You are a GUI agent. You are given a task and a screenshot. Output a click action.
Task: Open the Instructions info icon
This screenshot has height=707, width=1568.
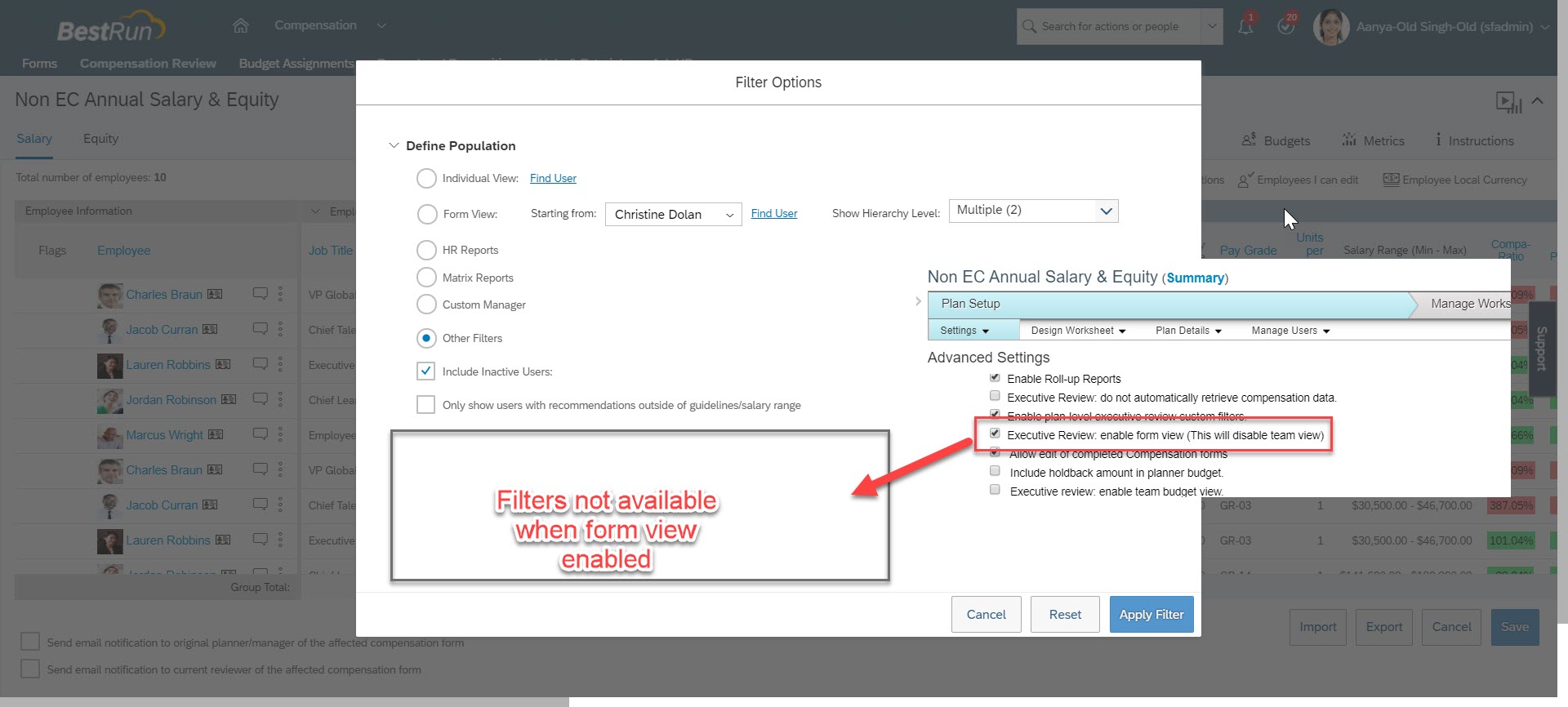point(1438,140)
